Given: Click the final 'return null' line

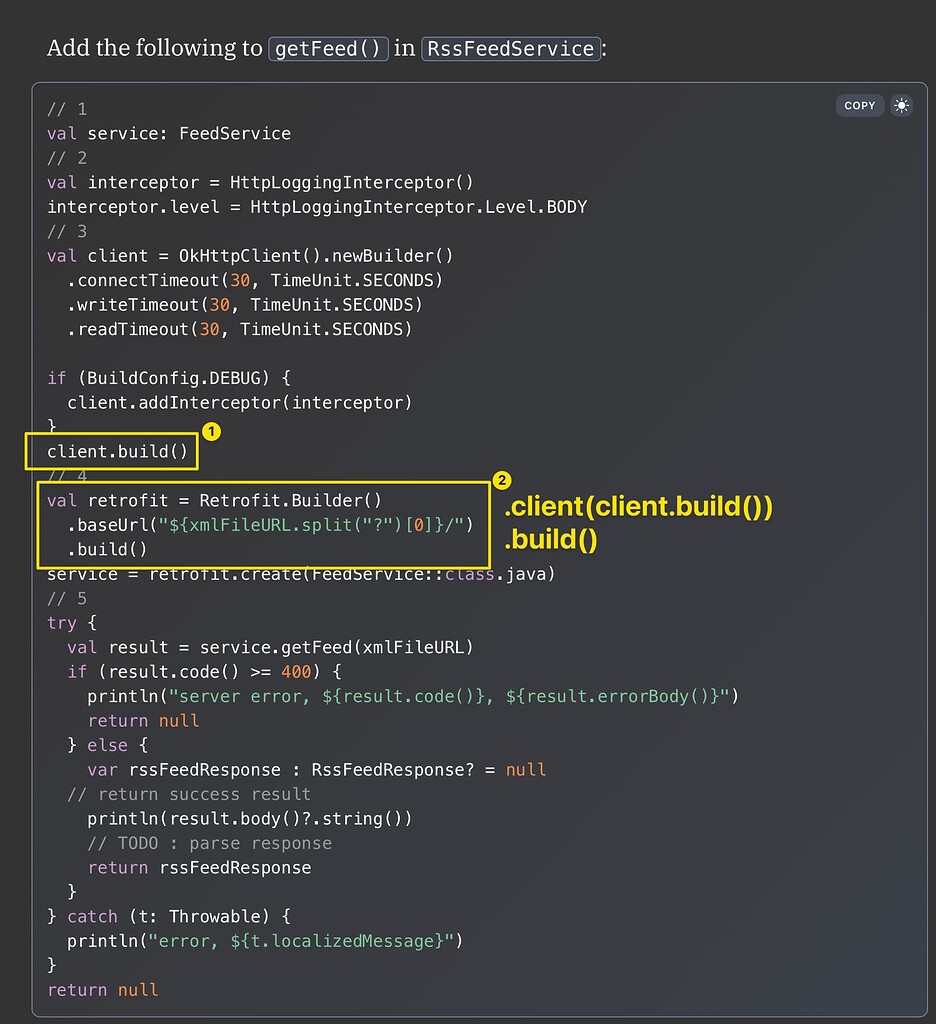Looking at the screenshot, I should (x=103, y=991).
